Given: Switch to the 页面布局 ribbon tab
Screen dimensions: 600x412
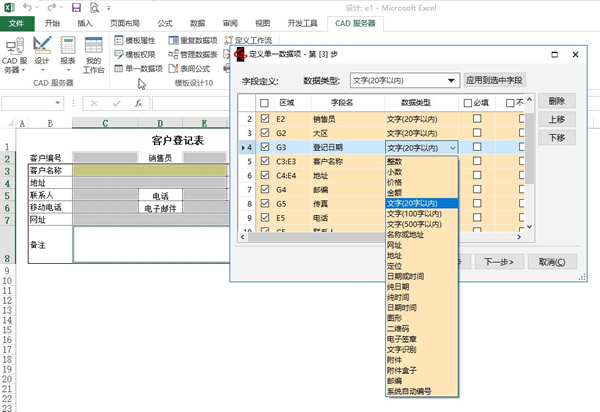Looking at the screenshot, I should 125,22.
